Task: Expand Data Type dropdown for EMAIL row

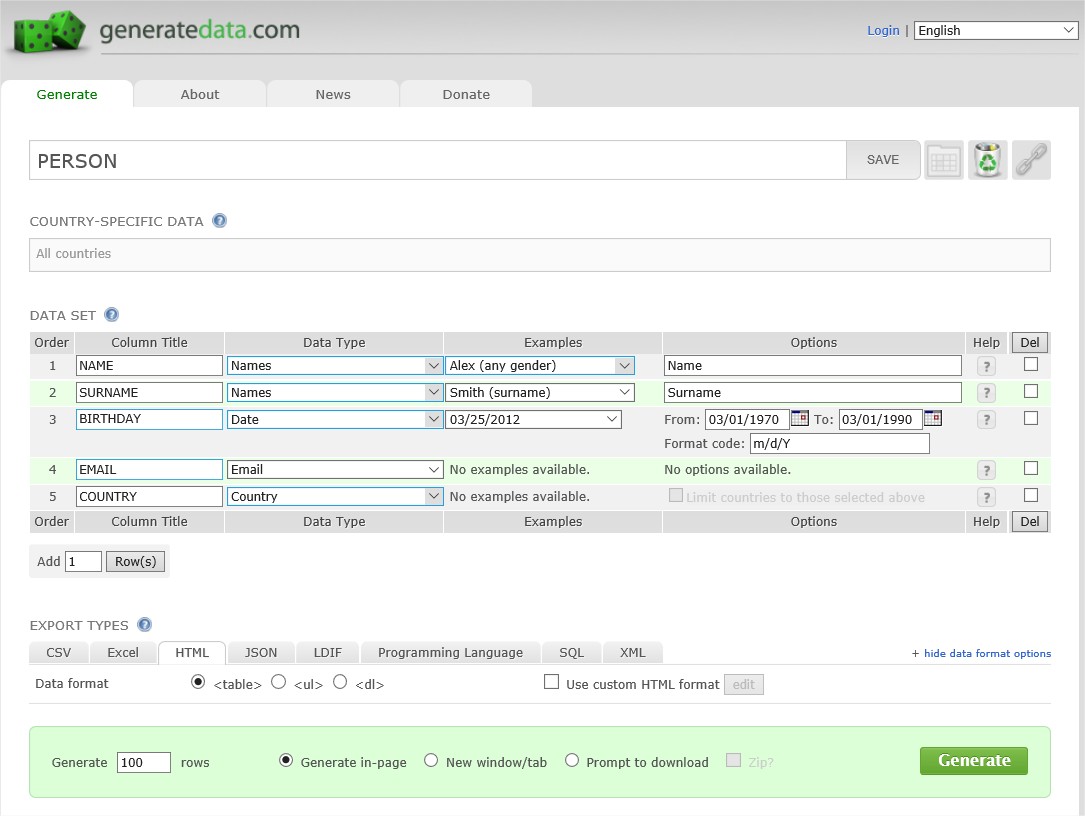Action: tap(335, 469)
